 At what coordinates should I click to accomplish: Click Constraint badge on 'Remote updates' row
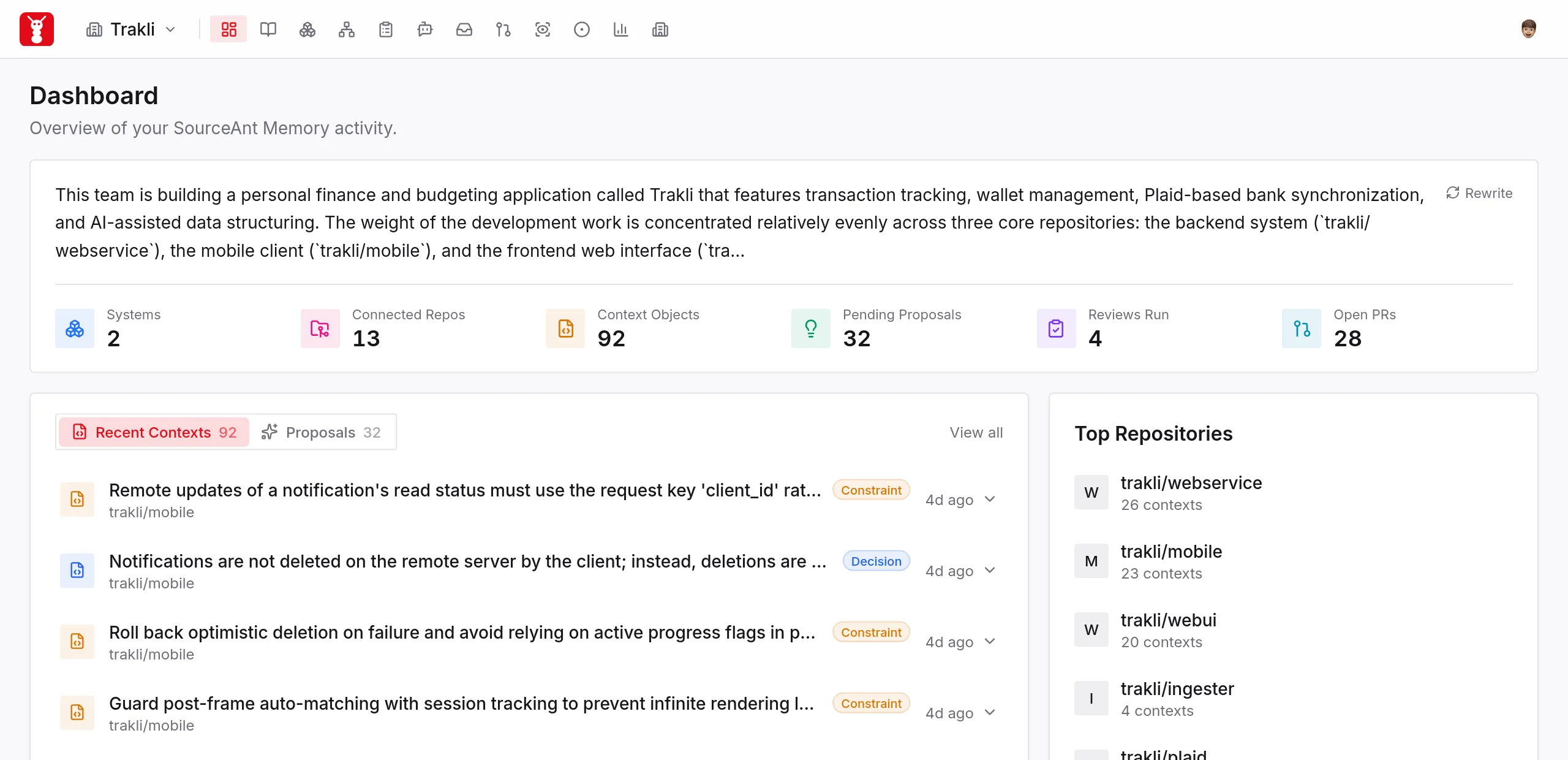pos(871,490)
